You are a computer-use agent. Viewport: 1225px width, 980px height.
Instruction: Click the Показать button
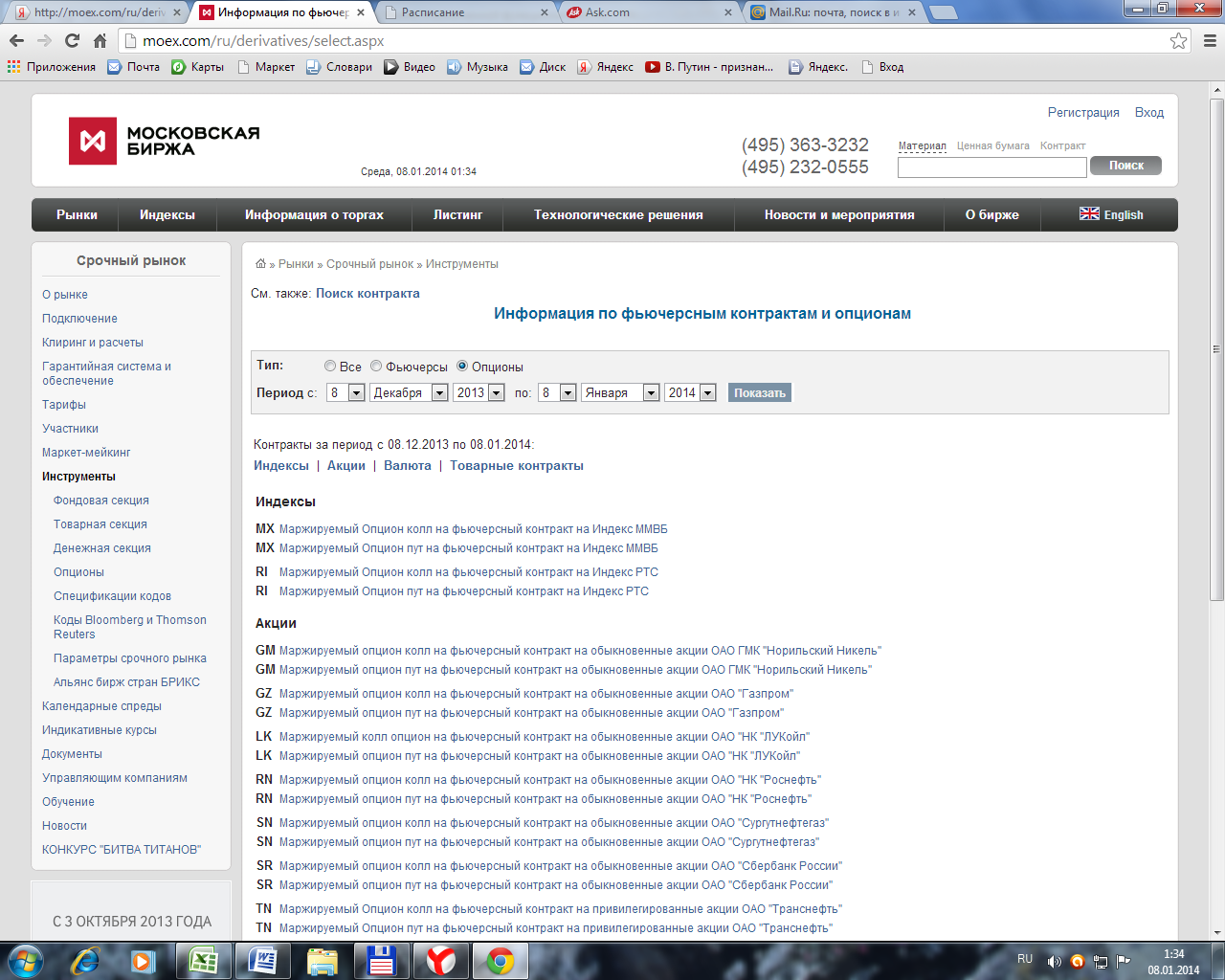click(760, 392)
